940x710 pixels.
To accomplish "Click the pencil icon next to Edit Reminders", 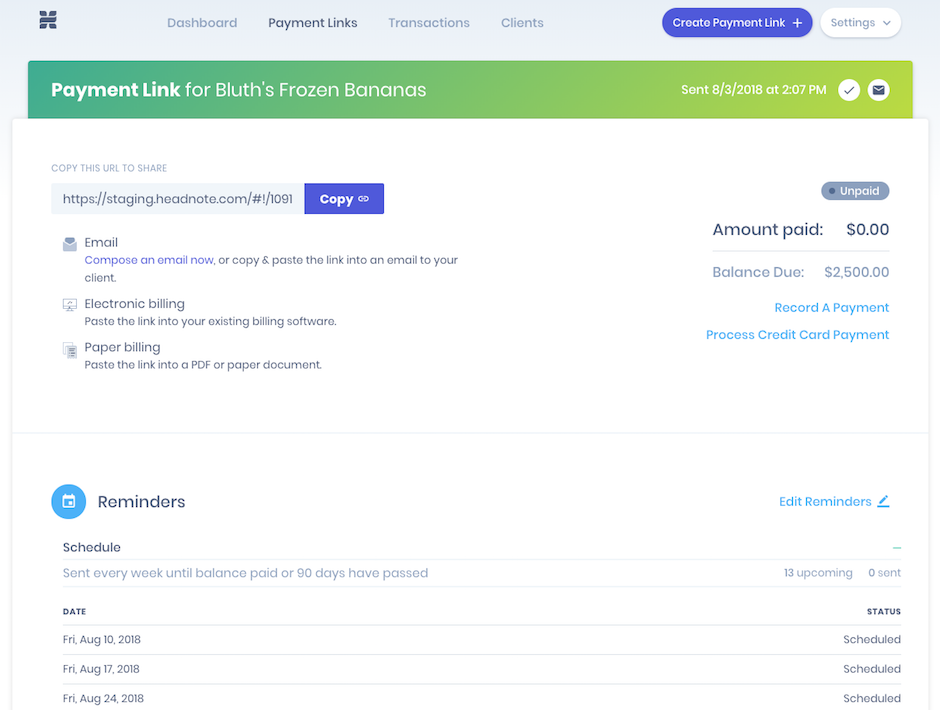I will click(x=883, y=502).
